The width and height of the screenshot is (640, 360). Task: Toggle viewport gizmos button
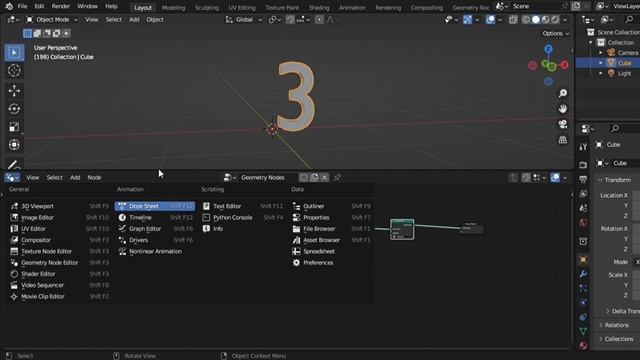pos(467,20)
